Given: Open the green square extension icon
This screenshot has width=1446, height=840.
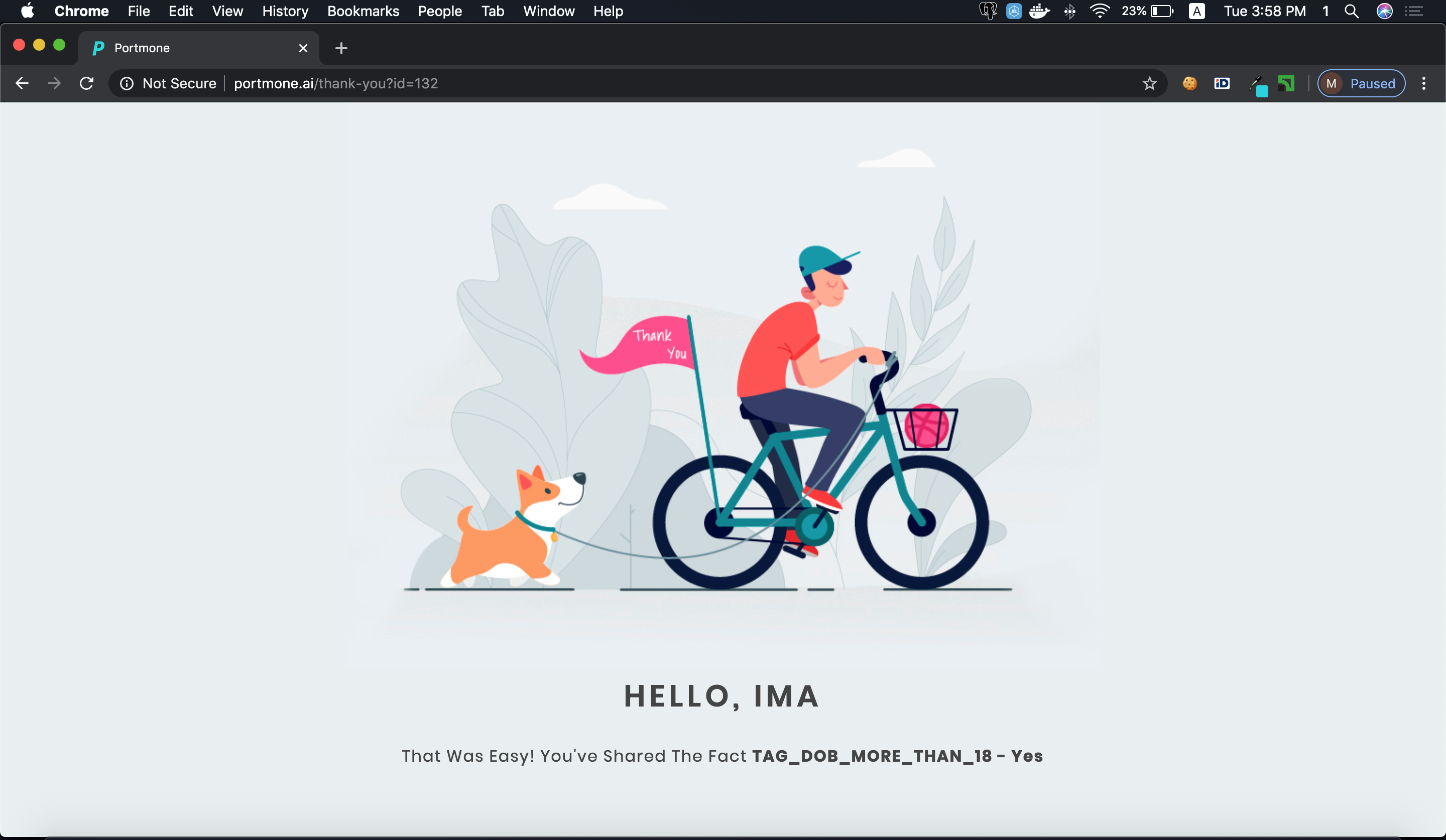Looking at the screenshot, I should [1286, 84].
